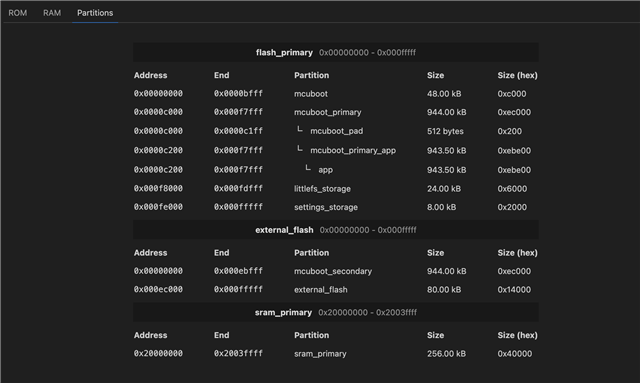Select the mcuboot_primary_app sub-partition
The image size is (640, 383).
(336, 150)
